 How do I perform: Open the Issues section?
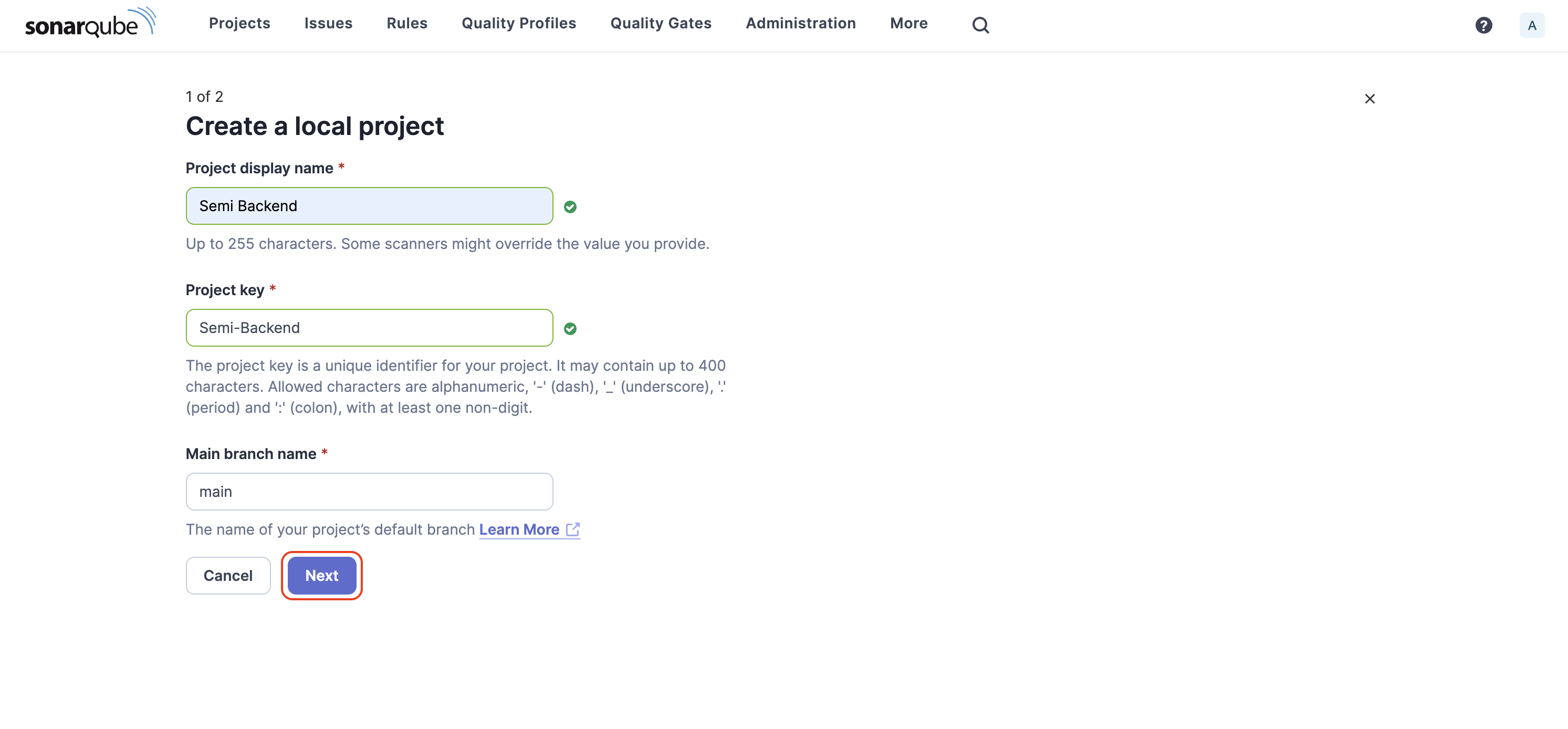[x=328, y=23]
